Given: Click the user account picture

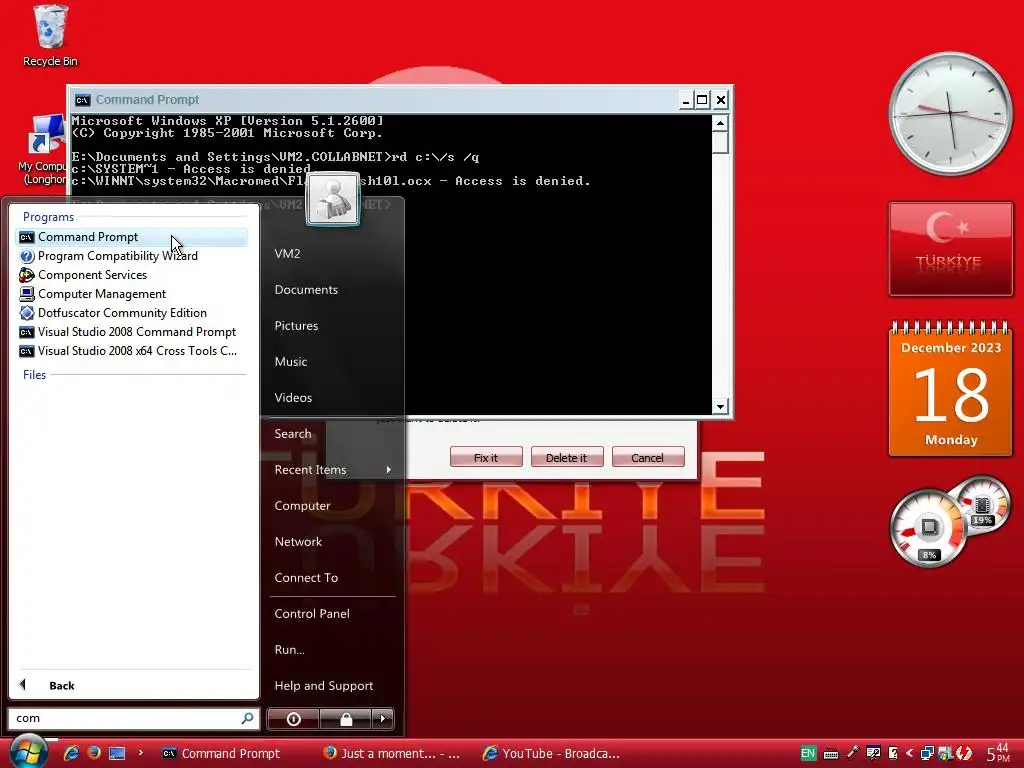Looking at the screenshot, I should click(332, 199).
